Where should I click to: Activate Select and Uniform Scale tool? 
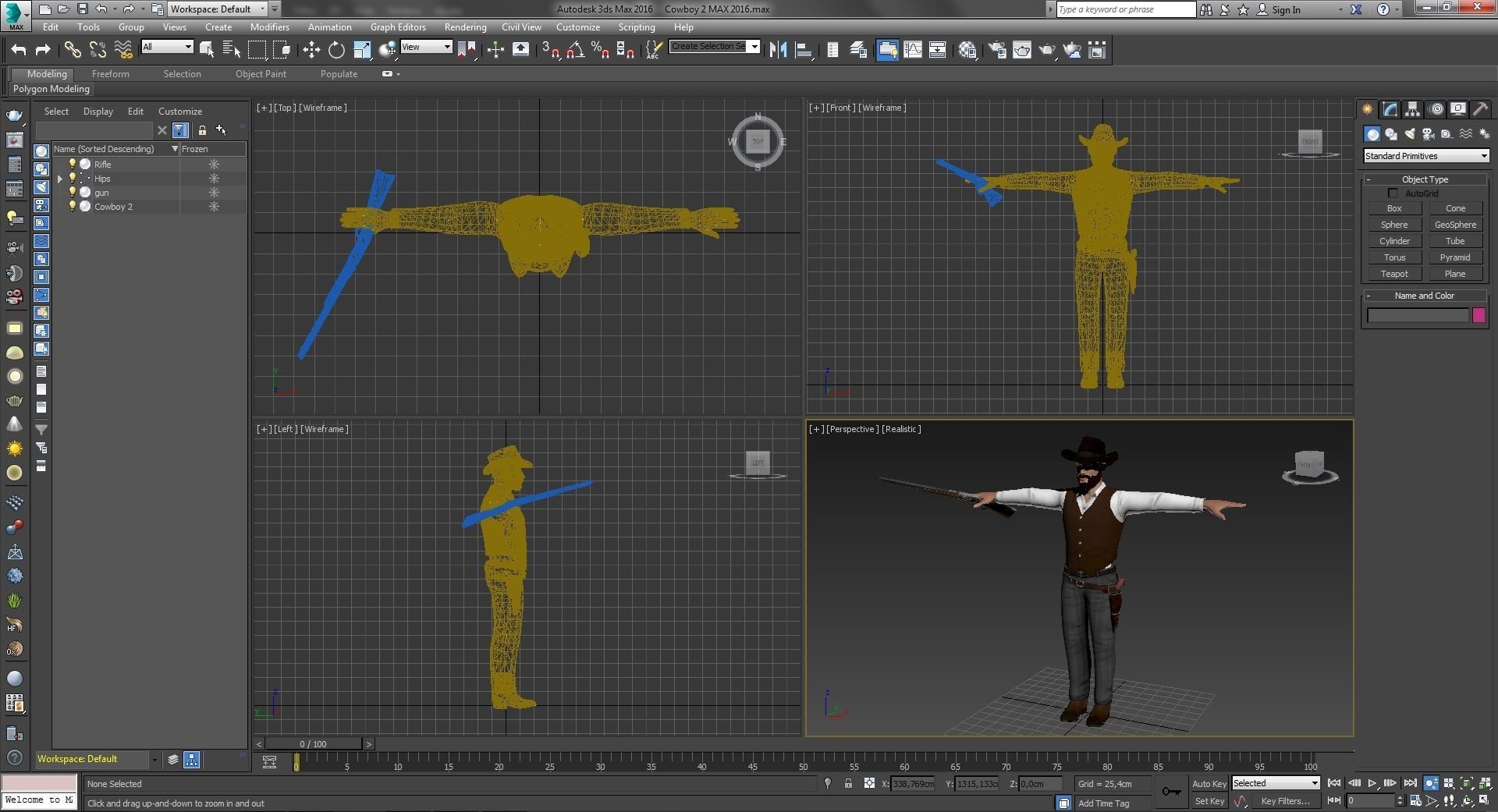click(362, 50)
